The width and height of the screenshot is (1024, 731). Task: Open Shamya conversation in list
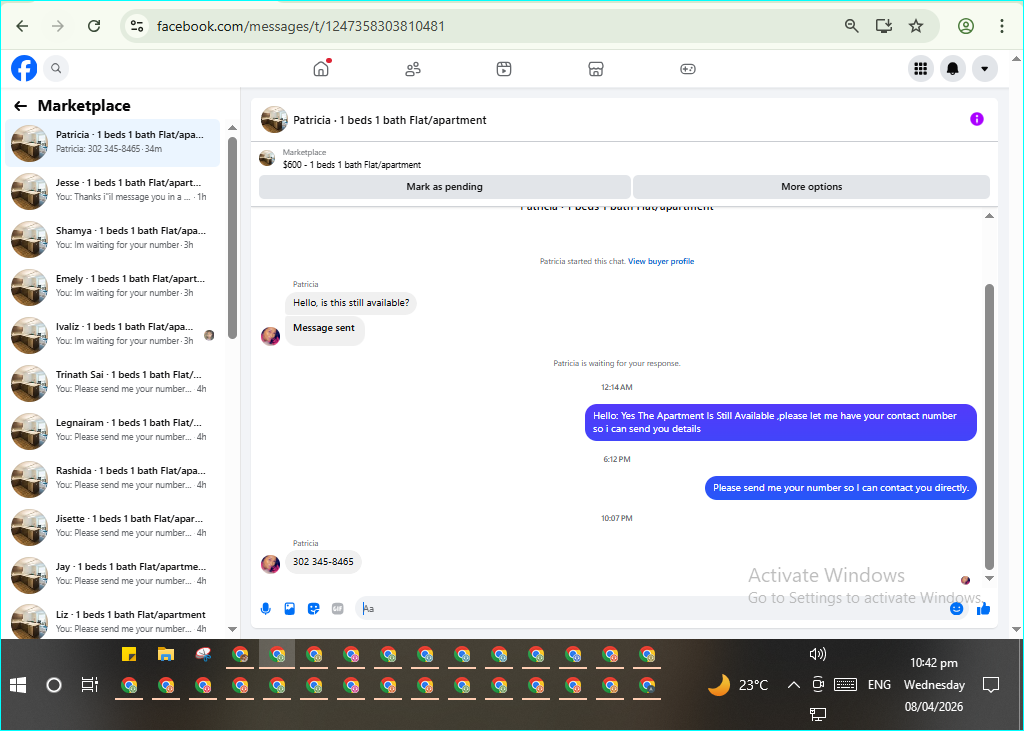coord(112,238)
